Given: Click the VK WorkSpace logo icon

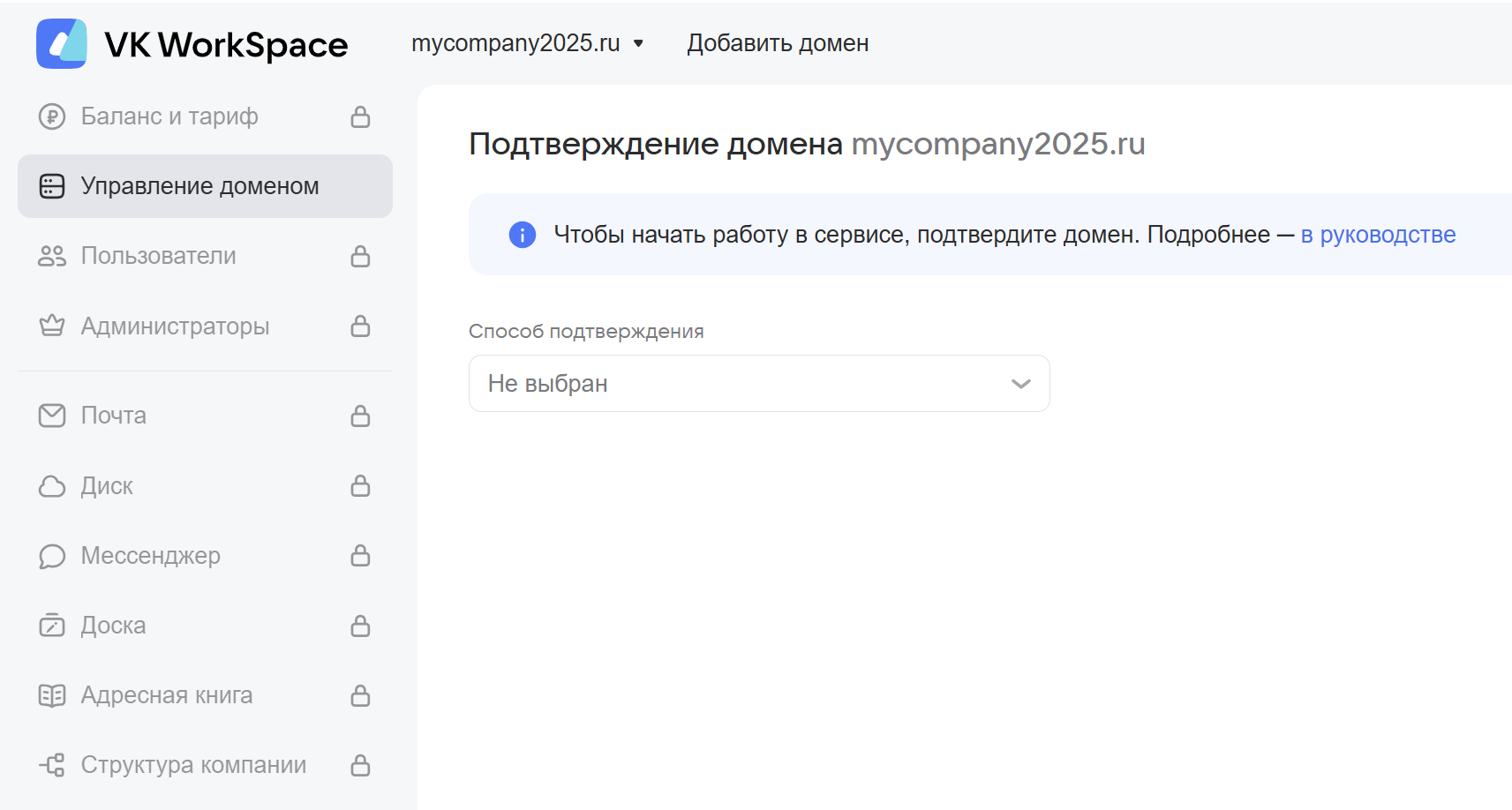Looking at the screenshot, I should (x=61, y=43).
